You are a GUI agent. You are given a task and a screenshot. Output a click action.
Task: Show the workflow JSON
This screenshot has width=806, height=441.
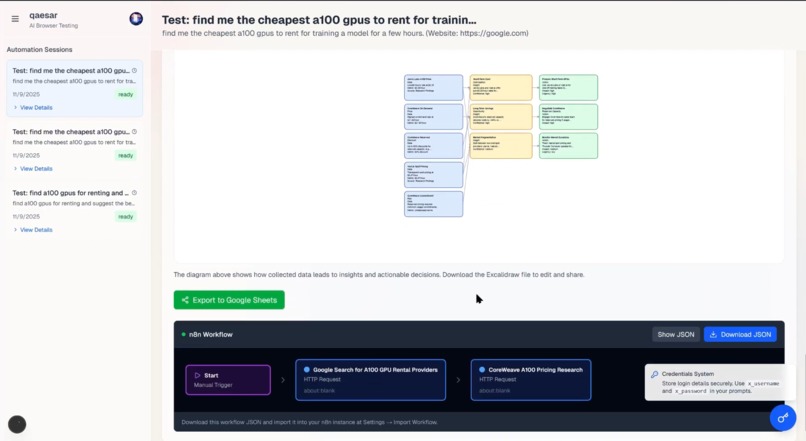(675, 334)
